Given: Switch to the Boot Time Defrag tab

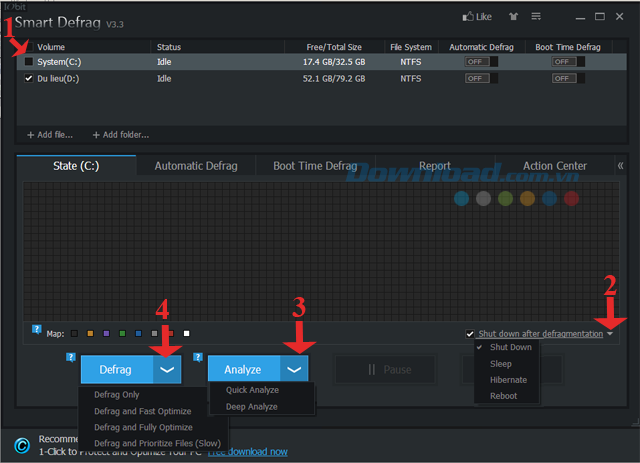Looking at the screenshot, I should (315, 166).
